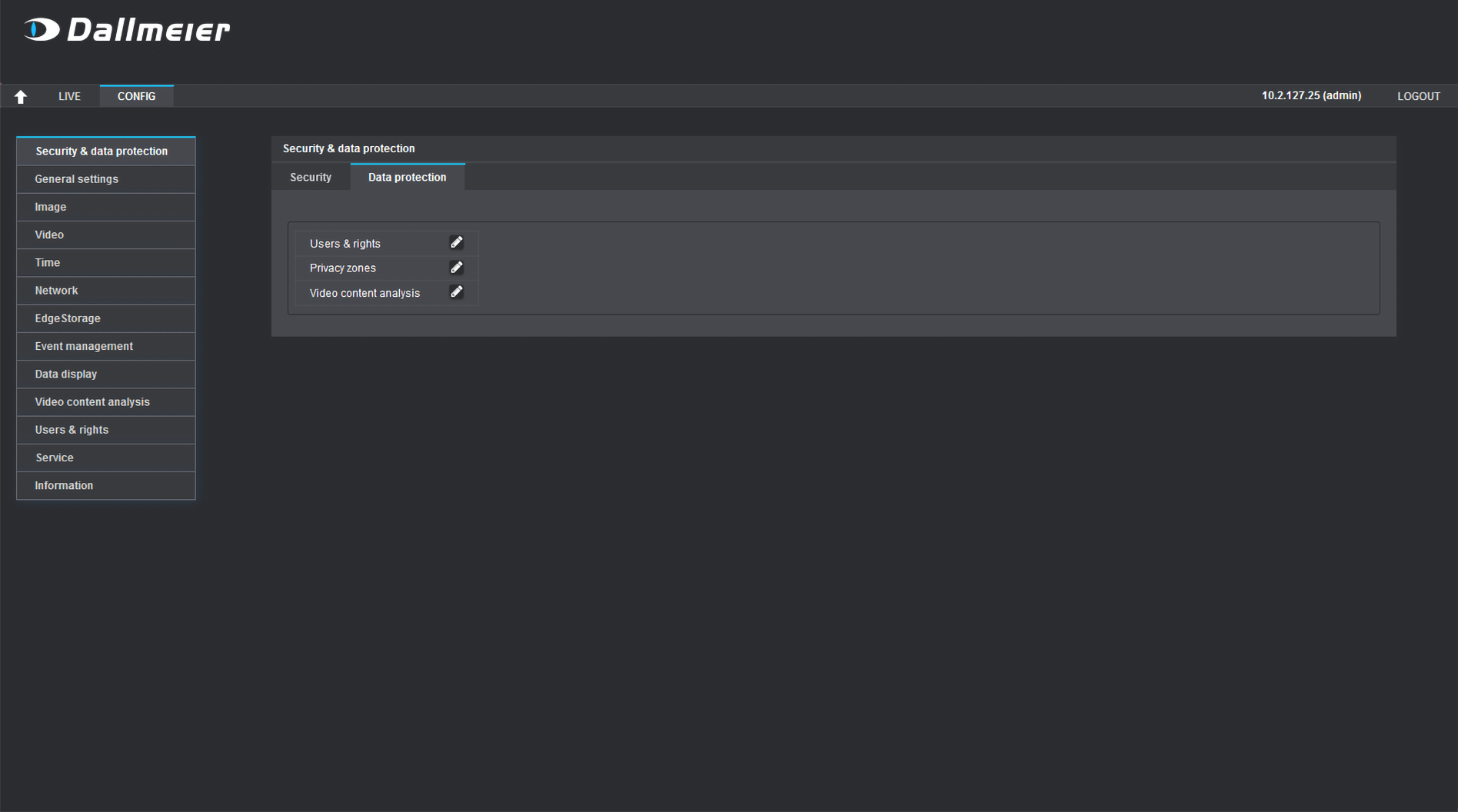Show the Information page
Image resolution: width=1458 pixels, height=812 pixels.
click(64, 485)
